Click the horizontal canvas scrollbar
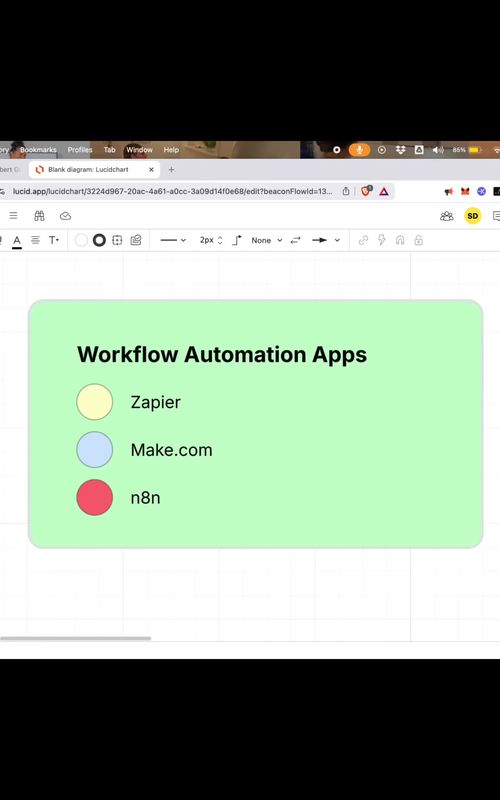 tap(76, 638)
